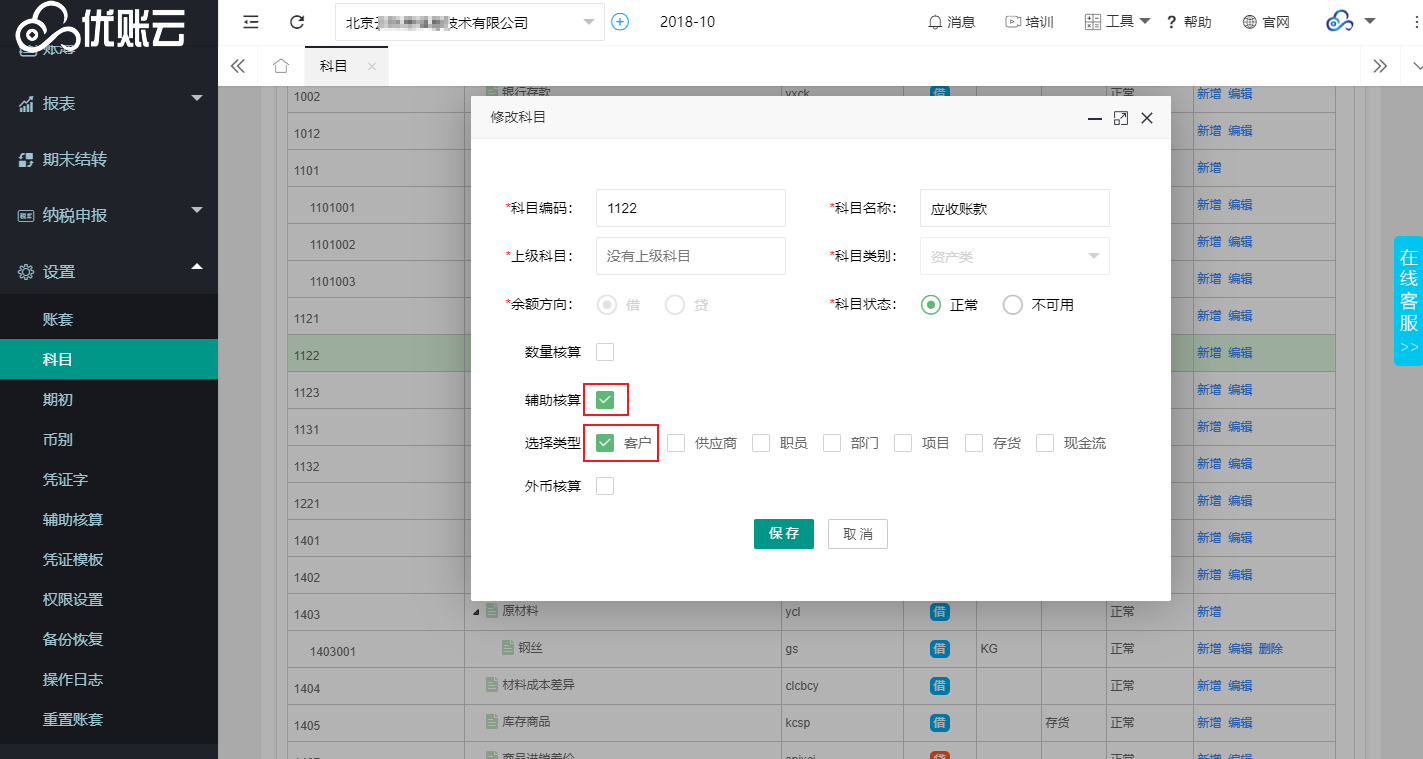This screenshot has width=1423, height=759.
Task: Open 辅助核算 in the sidebar submenu
Action: pyautogui.click(x=109, y=519)
